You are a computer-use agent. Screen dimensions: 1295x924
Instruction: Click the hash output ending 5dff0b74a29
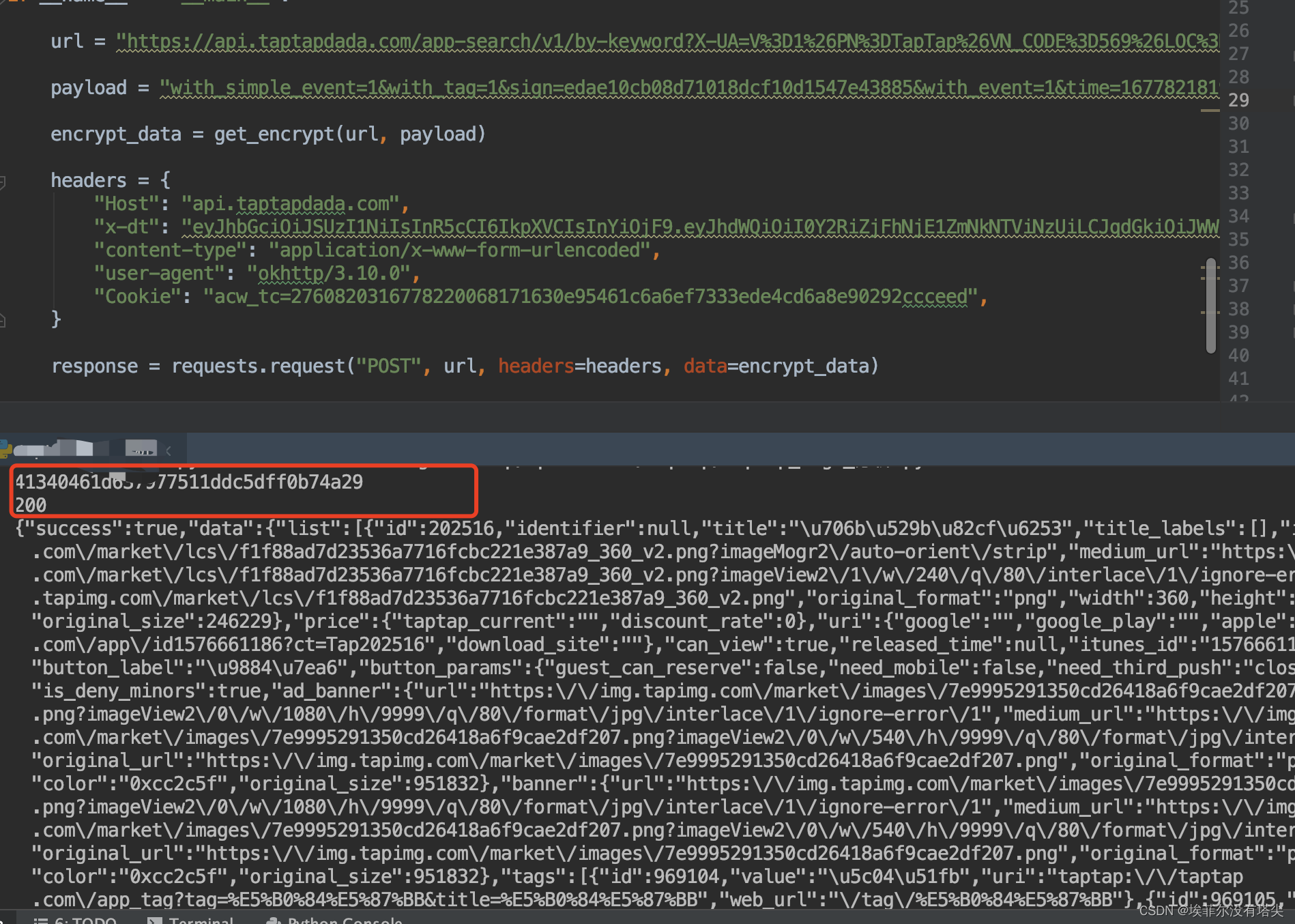pyautogui.click(x=189, y=482)
